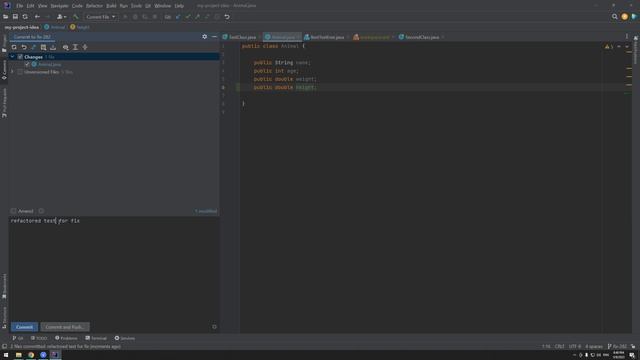Open Commit panel gear options

(204, 37)
